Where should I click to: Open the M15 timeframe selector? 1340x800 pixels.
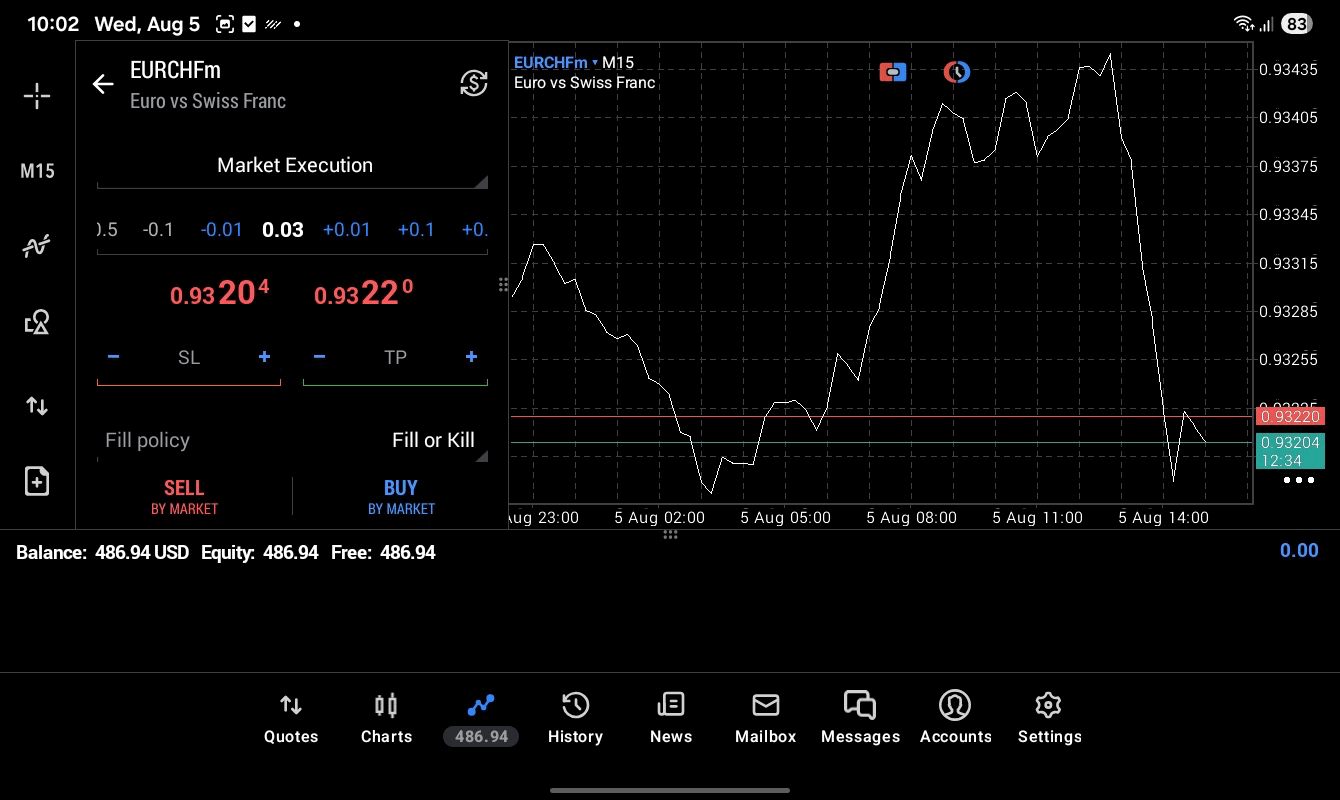tap(37, 171)
